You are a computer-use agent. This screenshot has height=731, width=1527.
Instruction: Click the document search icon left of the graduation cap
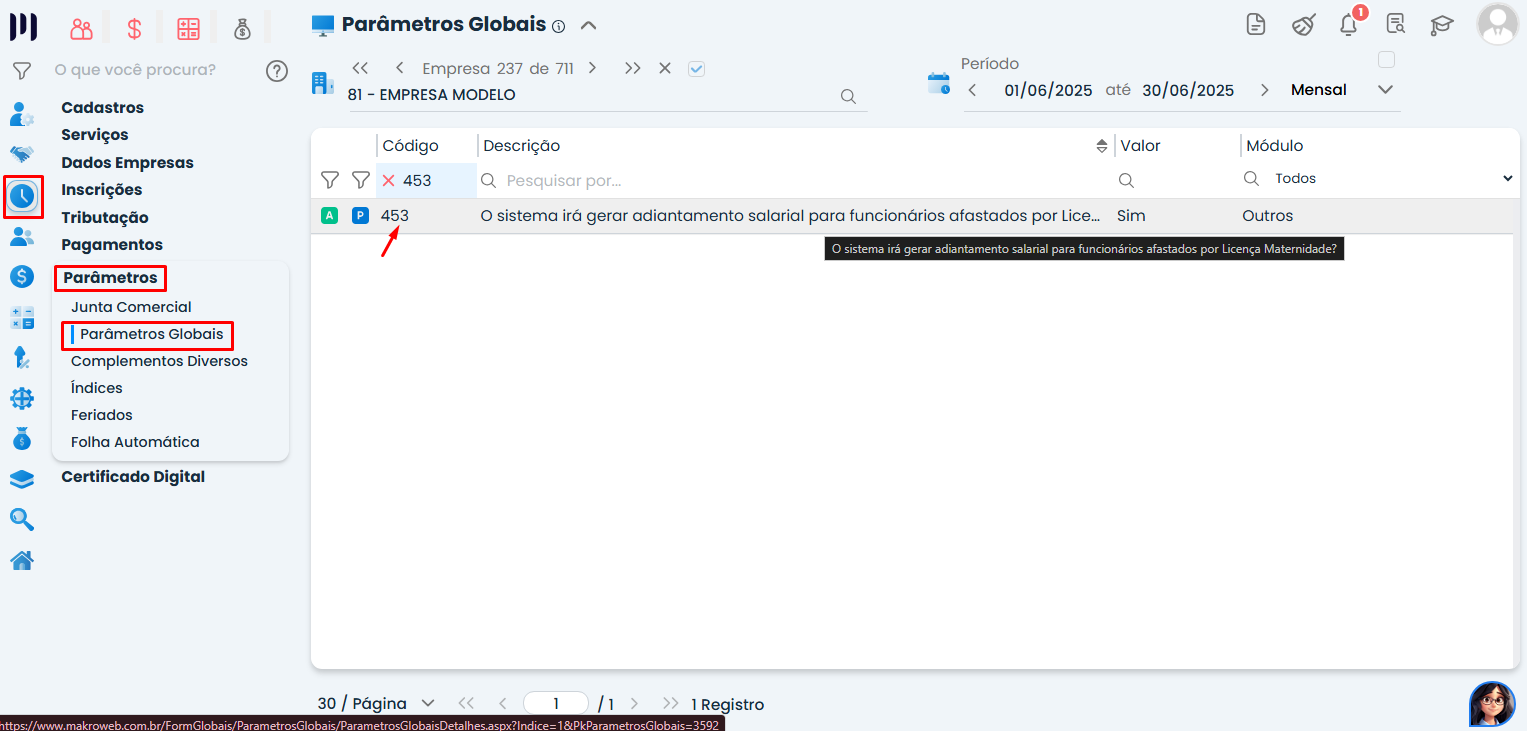(1395, 25)
